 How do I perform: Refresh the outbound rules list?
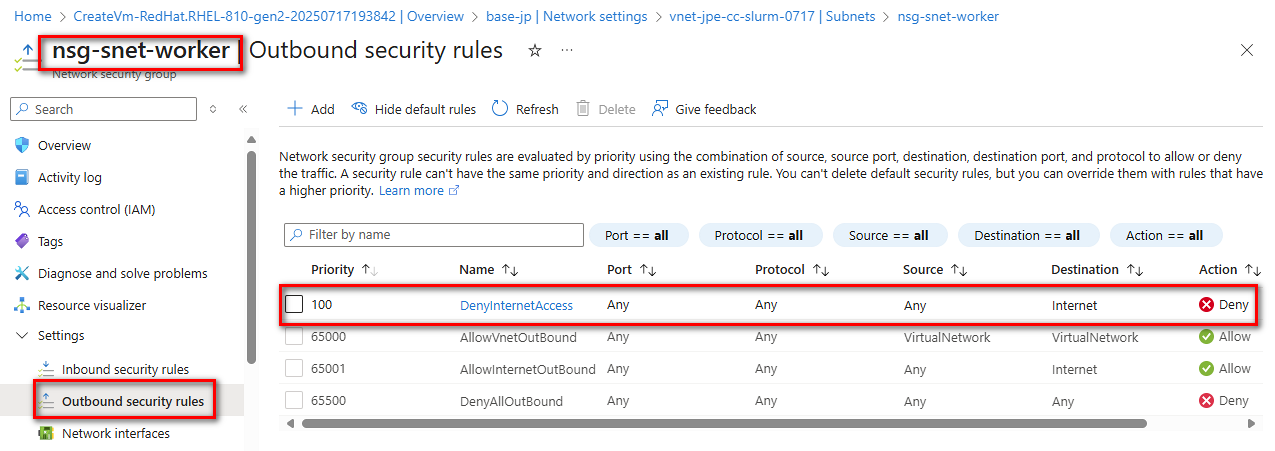point(525,109)
